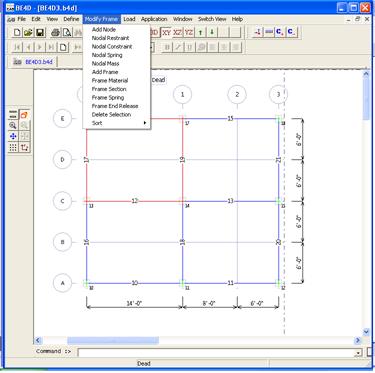Click in the Command input field
The width and height of the screenshot is (375, 373).
pos(217,353)
